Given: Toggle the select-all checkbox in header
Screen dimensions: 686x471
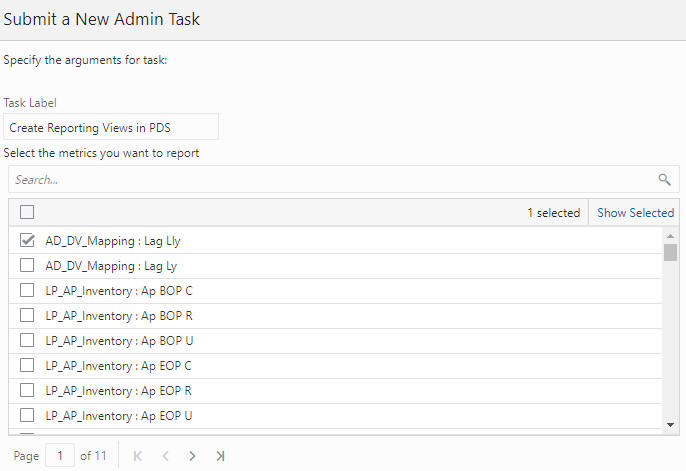Looking at the screenshot, I should click(27, 212).
